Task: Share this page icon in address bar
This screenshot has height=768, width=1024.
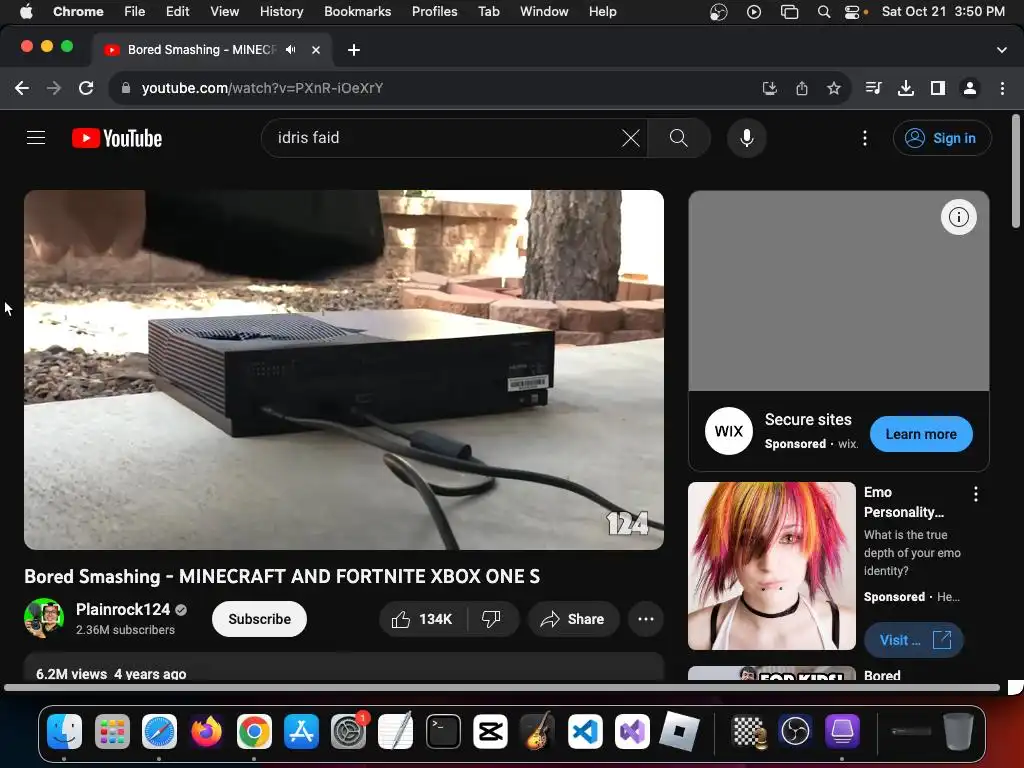Action: point(802,88)
